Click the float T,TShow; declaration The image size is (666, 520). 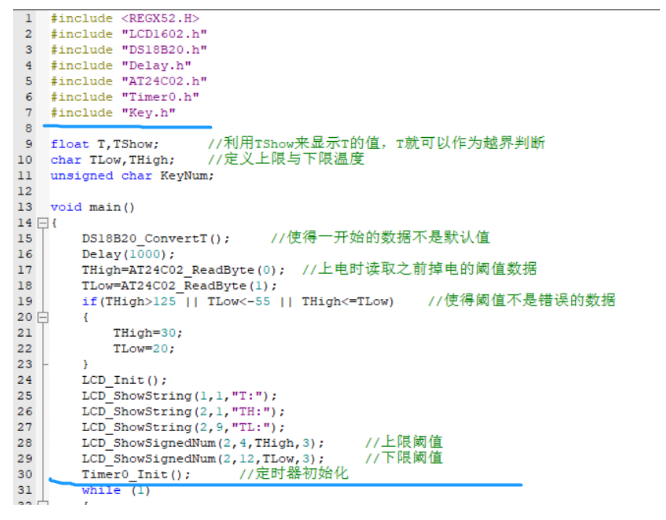pyautogui.click(x=104, y=144)
